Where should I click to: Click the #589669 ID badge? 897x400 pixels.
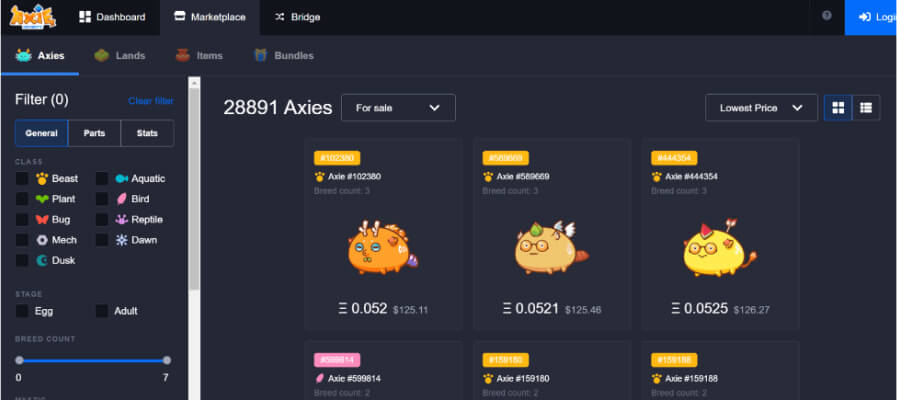506,159
